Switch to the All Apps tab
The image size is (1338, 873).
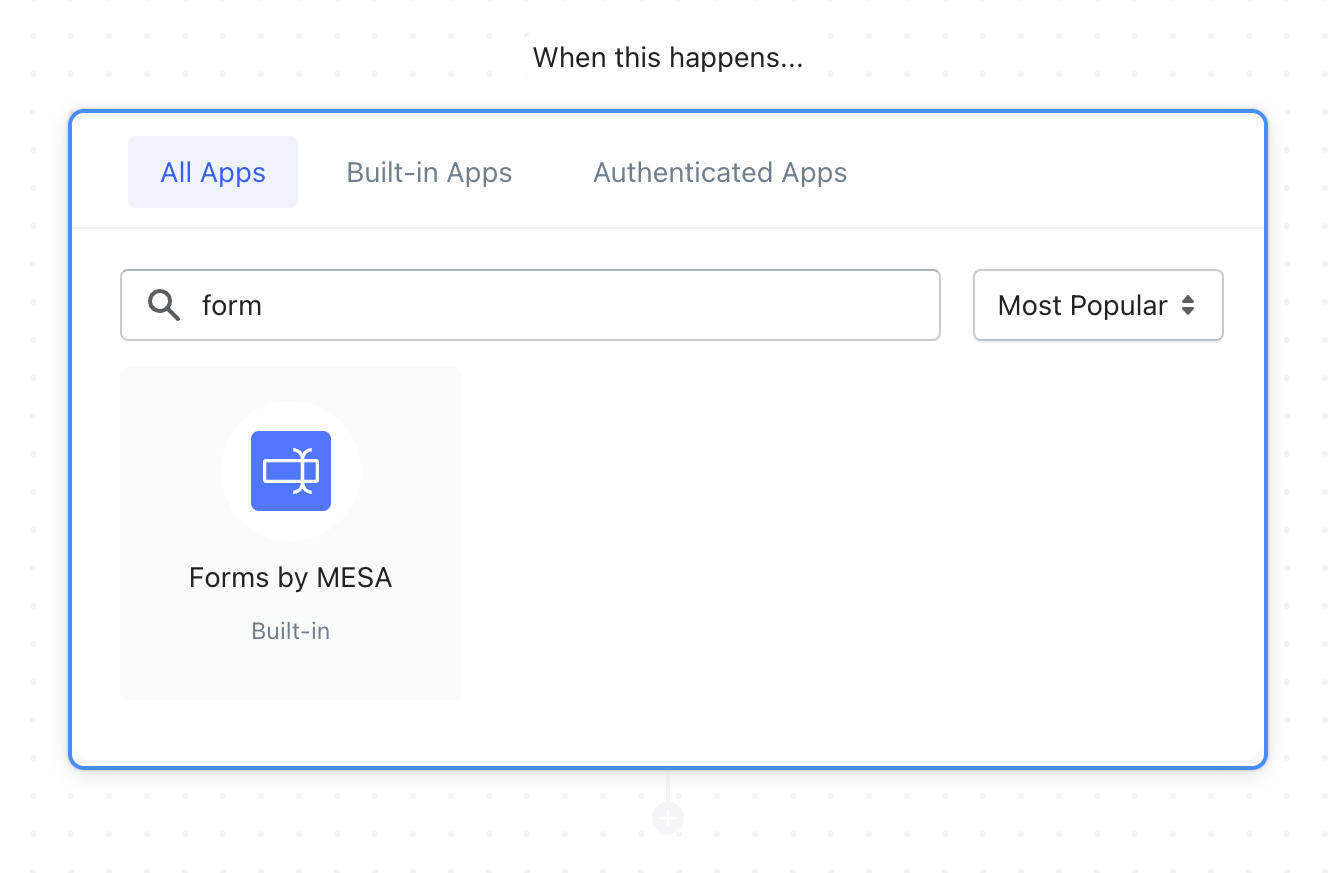tap(213, 172)
